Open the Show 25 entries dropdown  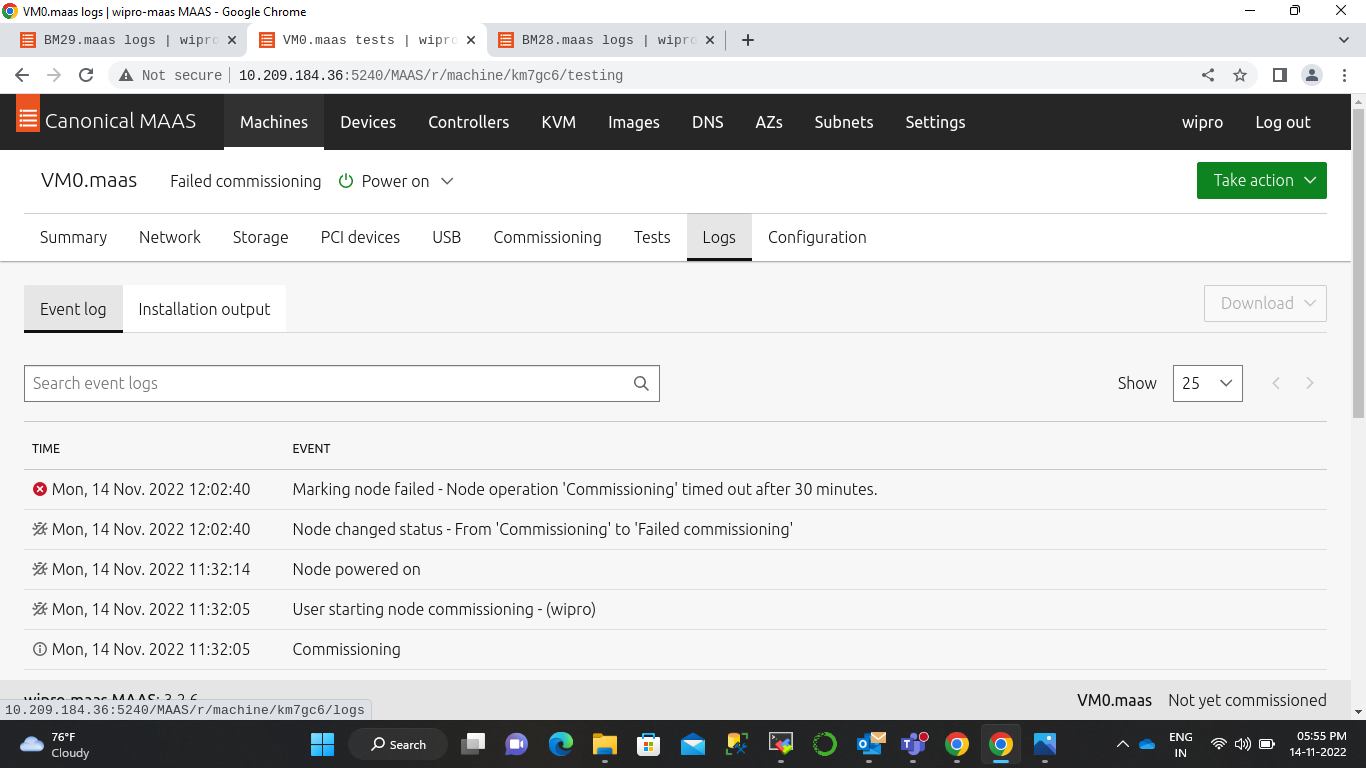click(1208, 383)
